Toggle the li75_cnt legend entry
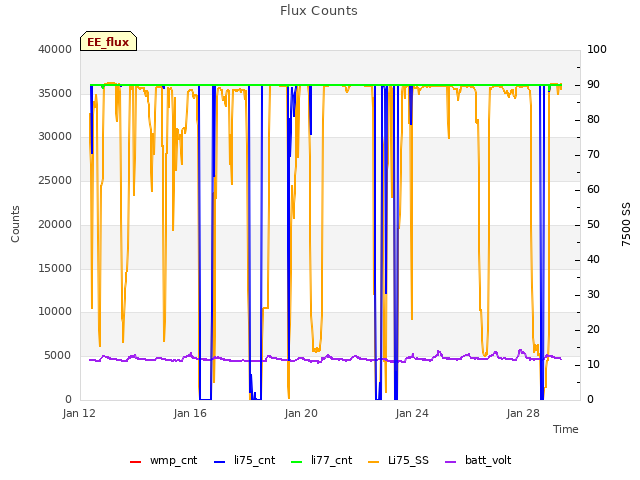The image size is (640, 480). pyautogui.click(x=244, y=461)
